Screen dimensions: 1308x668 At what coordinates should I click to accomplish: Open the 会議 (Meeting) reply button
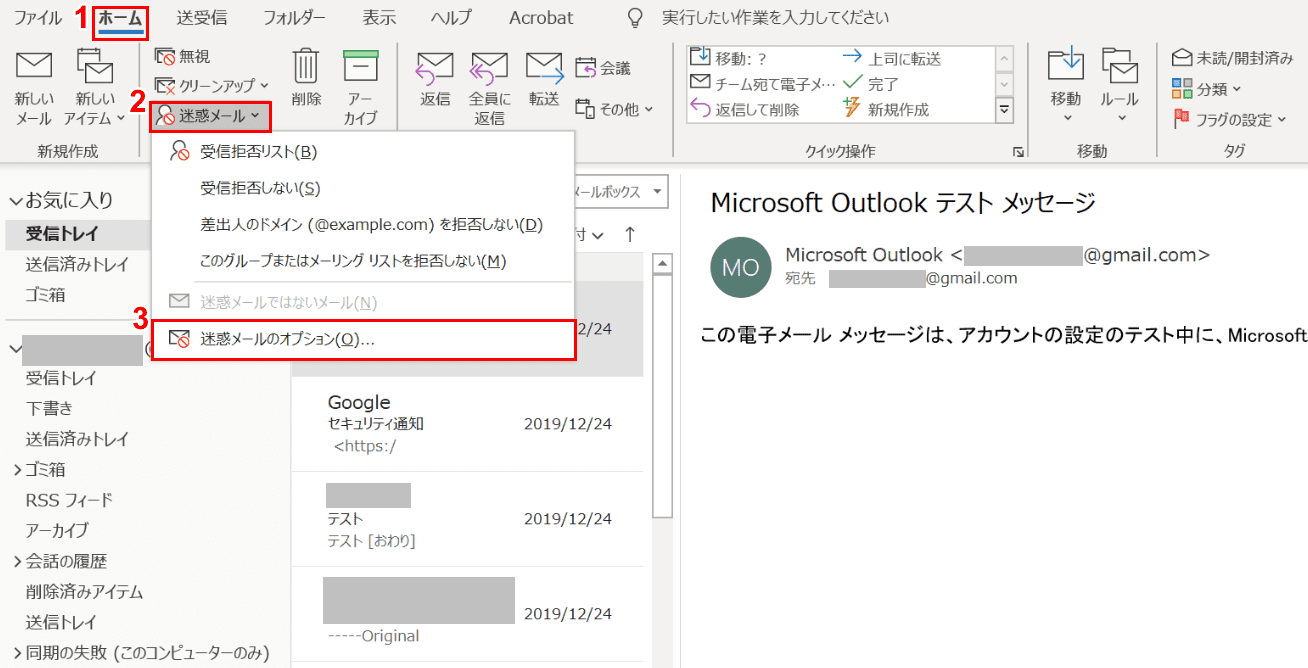click(x=604, y=68)
